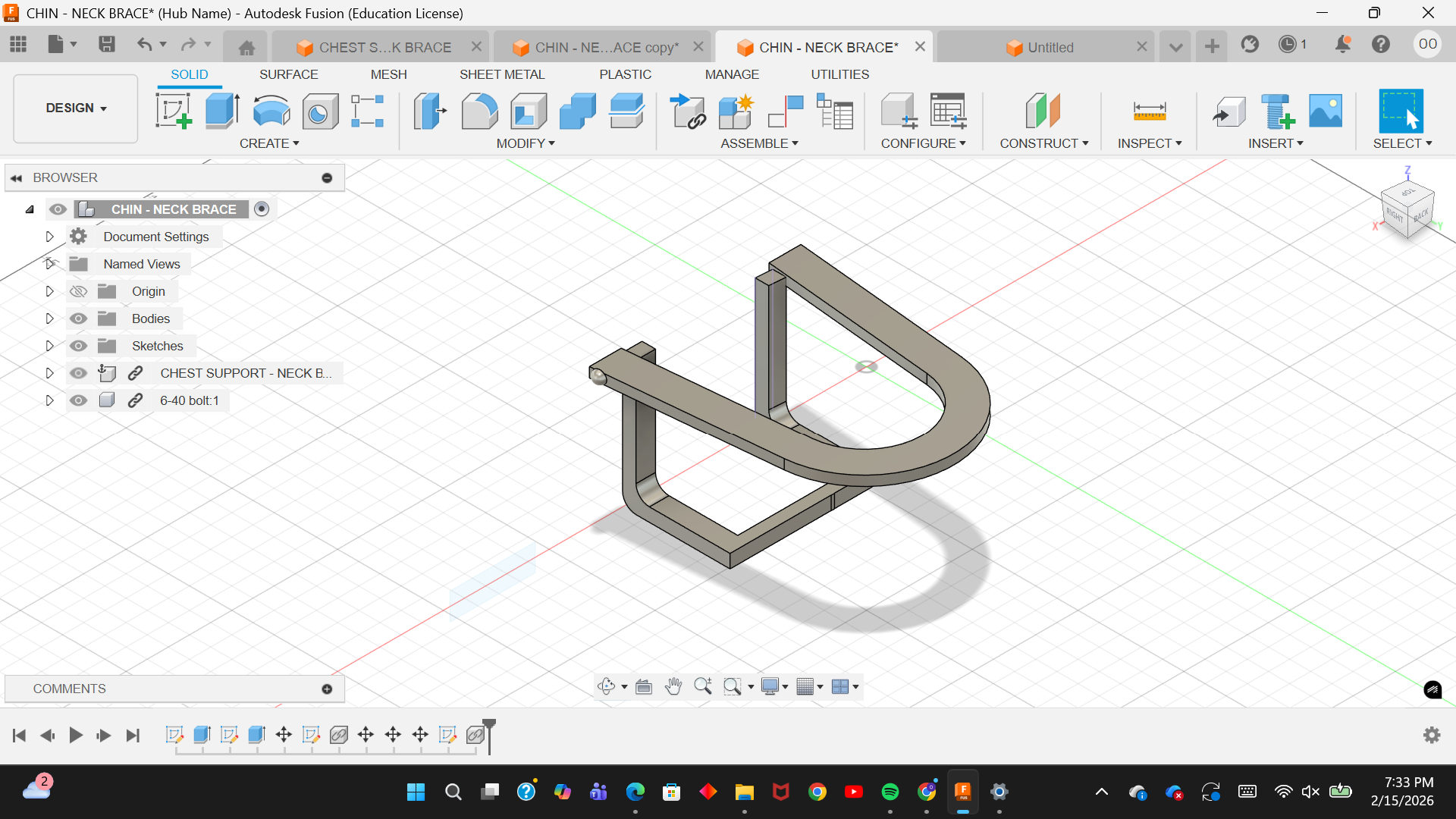Click the Create Sketch tool icon

tap(173, 111)
